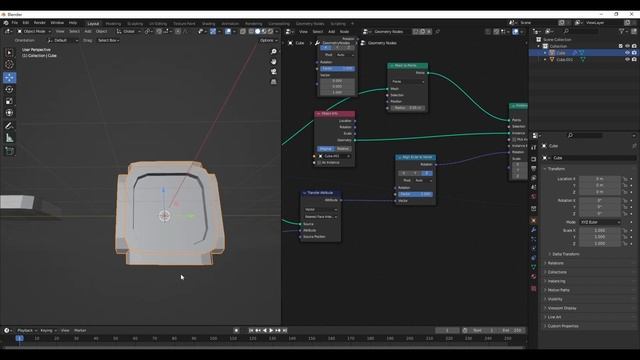Select Relative option in Object Info node
The width and height of the screenshot is (640, 360).
click(x=342, y=149)
